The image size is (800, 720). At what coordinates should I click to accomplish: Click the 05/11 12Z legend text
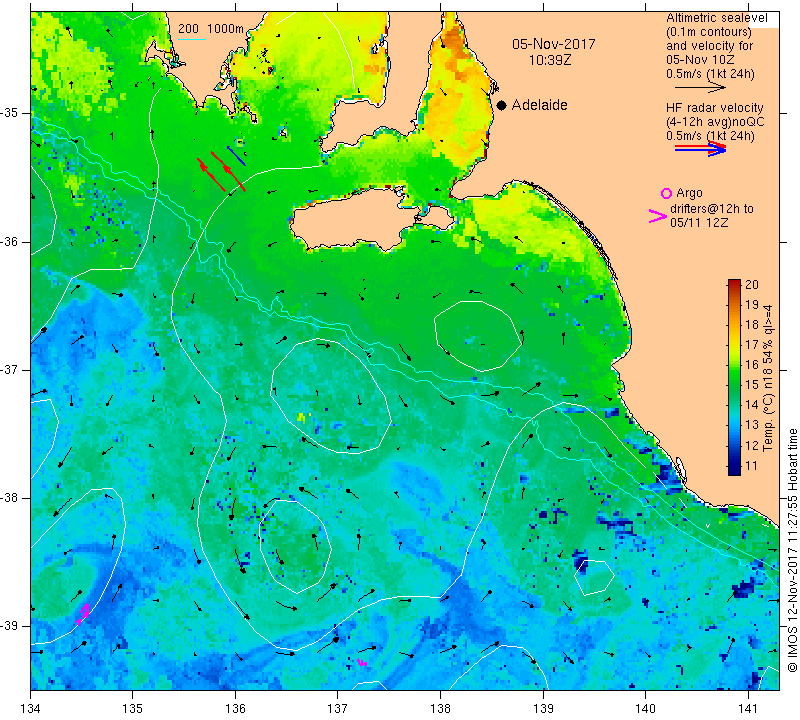pyautogui.click(x=698, y=223)
